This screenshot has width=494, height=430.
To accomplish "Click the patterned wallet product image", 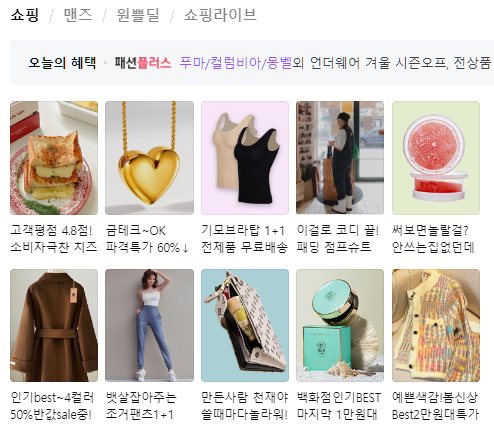I will [245, 325].
